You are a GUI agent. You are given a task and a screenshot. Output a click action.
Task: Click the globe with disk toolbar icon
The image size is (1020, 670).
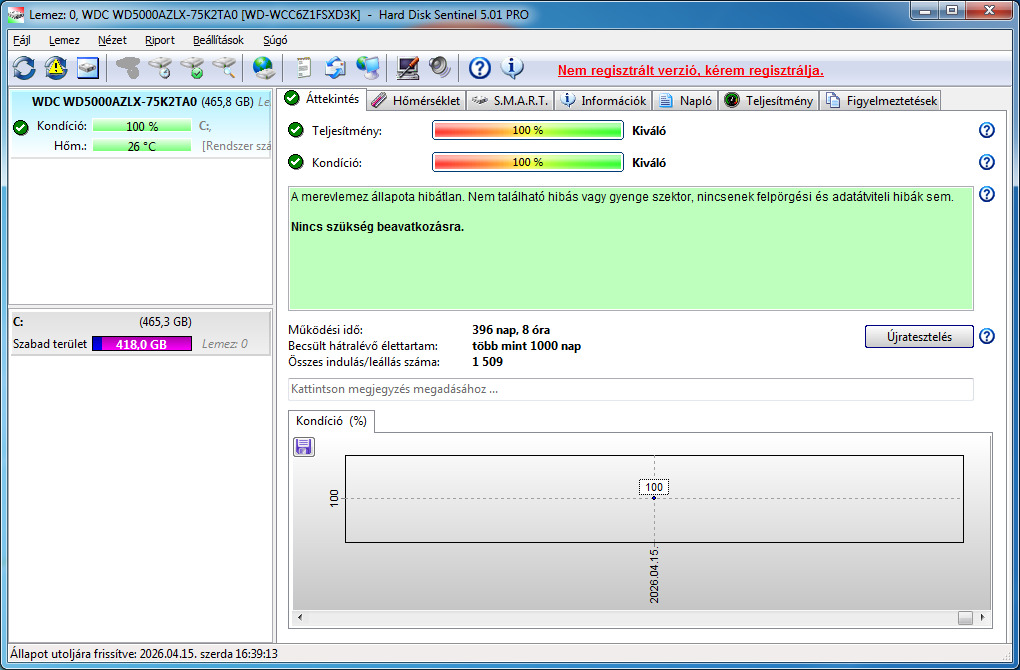(264, 68)
